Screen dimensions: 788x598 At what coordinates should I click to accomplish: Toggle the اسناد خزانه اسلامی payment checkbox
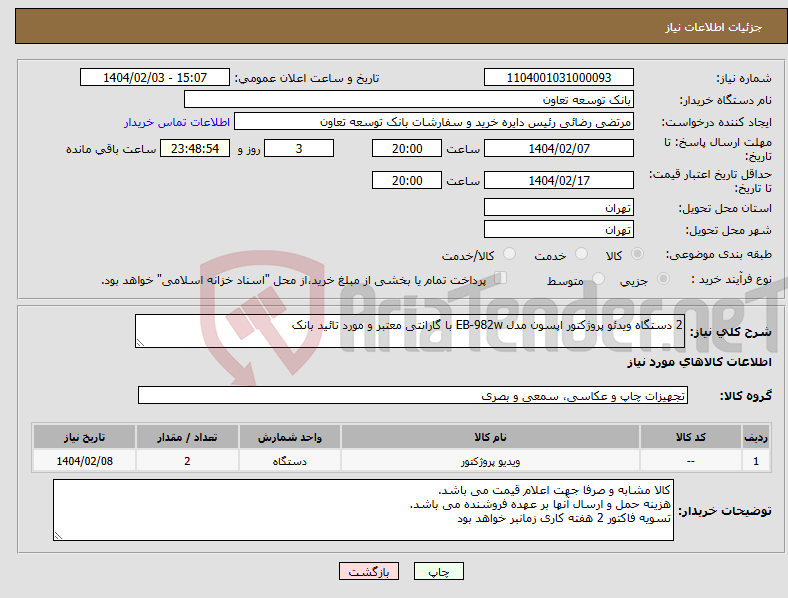(x=501, y=278)
